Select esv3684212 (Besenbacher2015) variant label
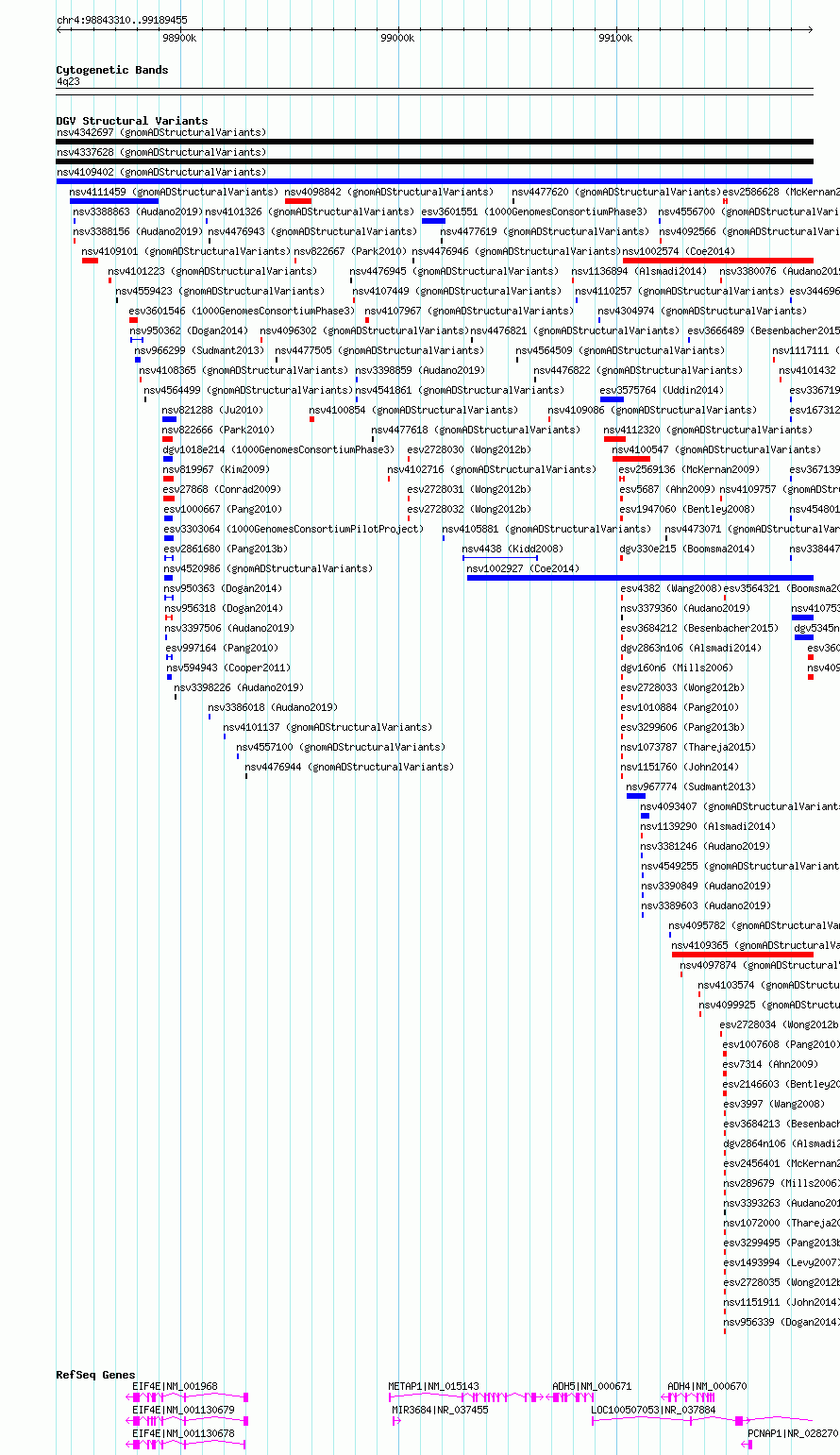 click(699, 628)
